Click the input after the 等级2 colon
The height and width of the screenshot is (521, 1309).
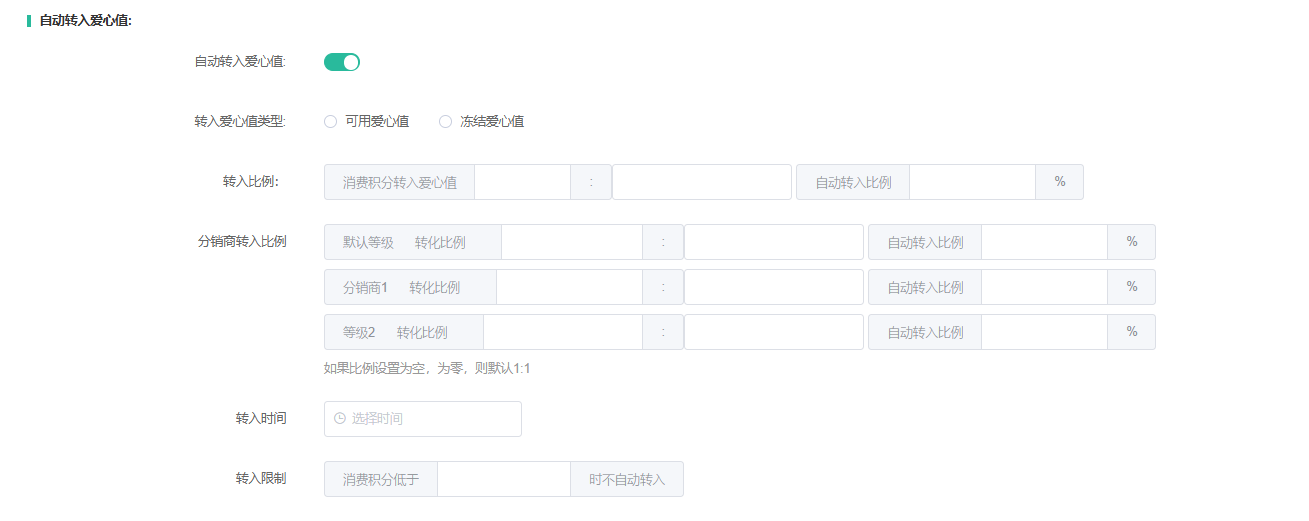click(x=773, y=332)
